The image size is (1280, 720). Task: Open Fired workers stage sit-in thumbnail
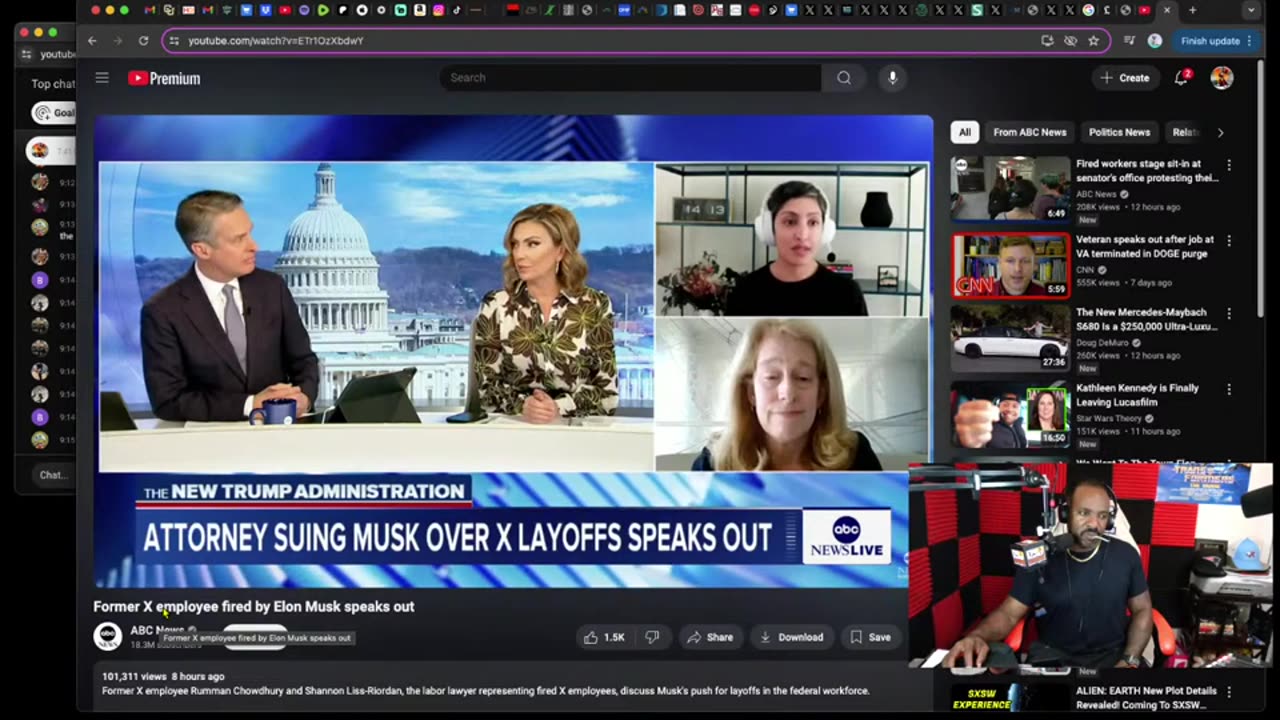[1010, 189]
